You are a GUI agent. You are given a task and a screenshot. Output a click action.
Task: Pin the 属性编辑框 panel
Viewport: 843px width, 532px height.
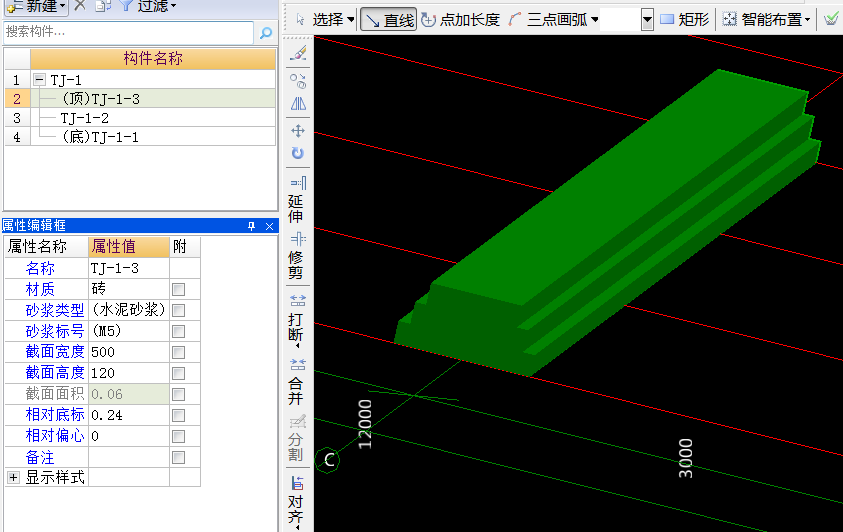[251, 226]
